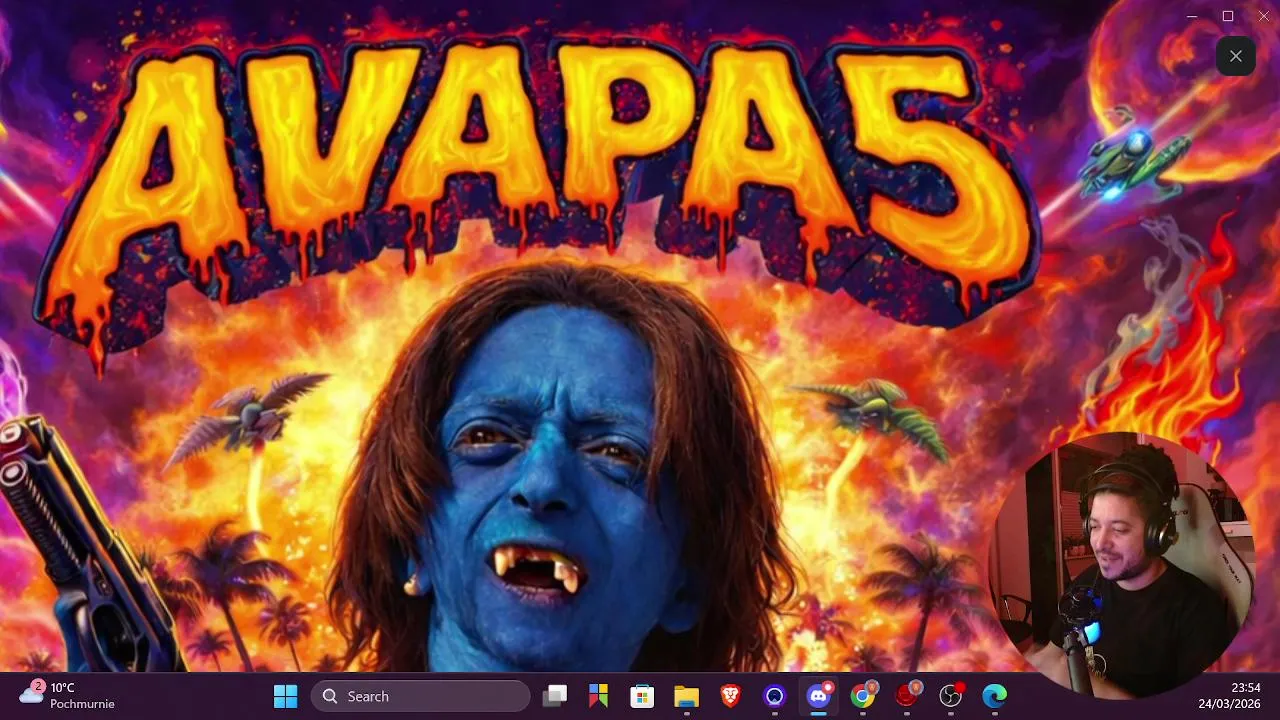The width and height of the screenshot is (1280, 720).
Task: Minimize the window using the title bar
Action: (x=1192, y=16)
